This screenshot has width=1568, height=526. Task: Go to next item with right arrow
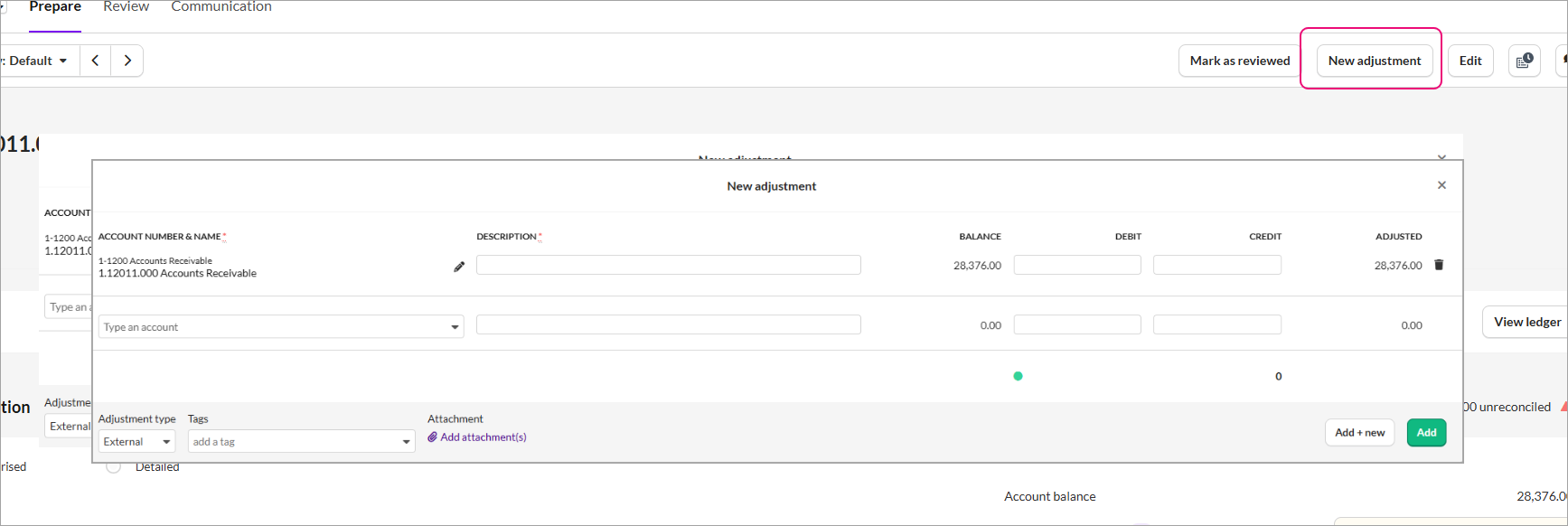point(127,61)
